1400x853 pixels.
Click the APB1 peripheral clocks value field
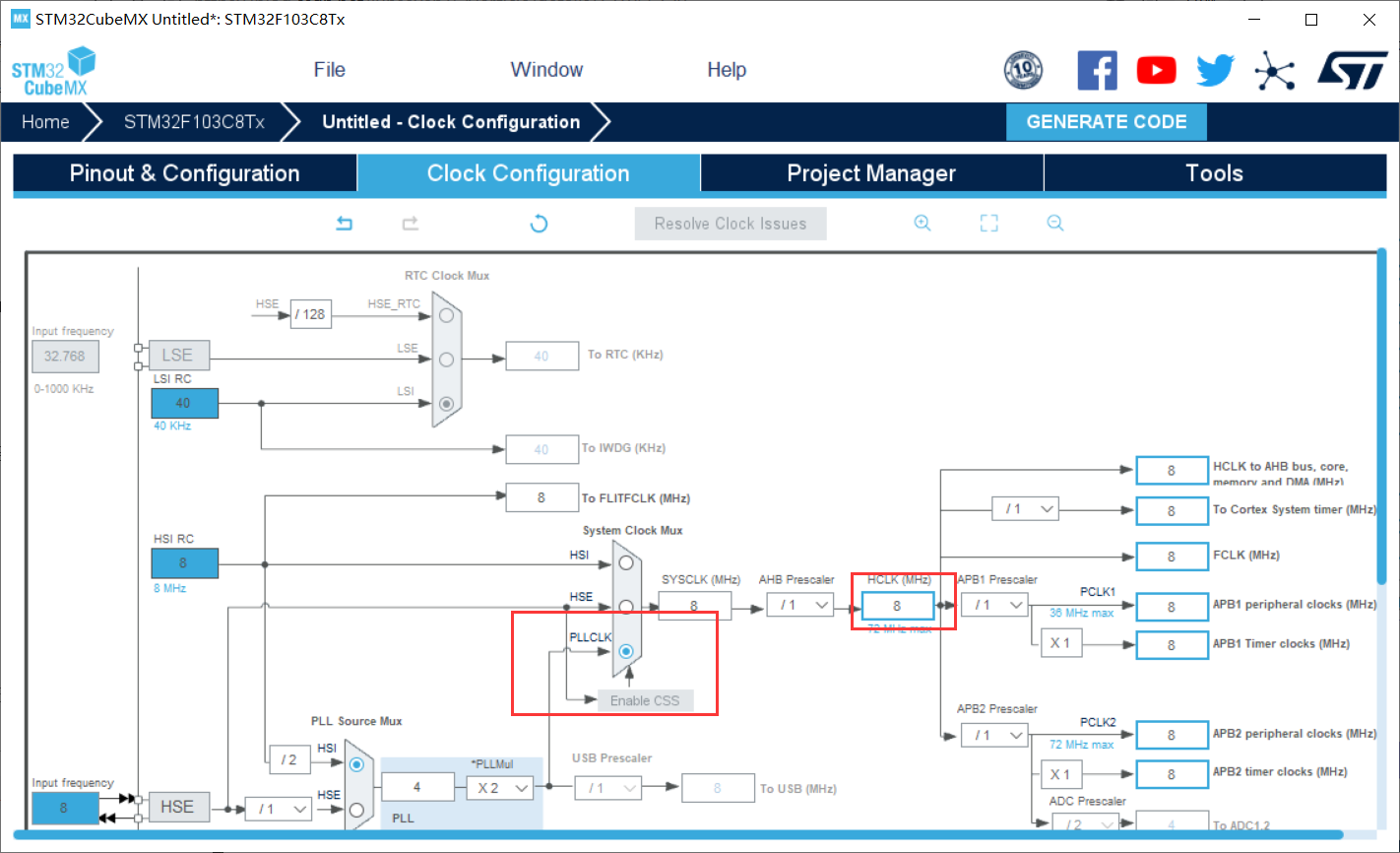[x=1172, y=607]
